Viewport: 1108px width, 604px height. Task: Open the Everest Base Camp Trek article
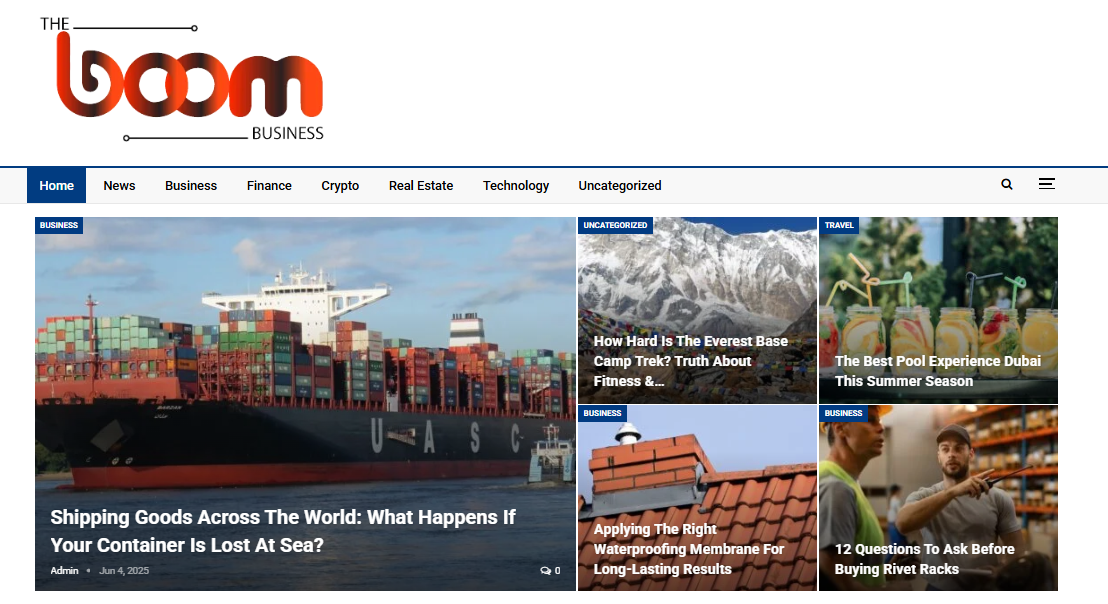point(690,361)
